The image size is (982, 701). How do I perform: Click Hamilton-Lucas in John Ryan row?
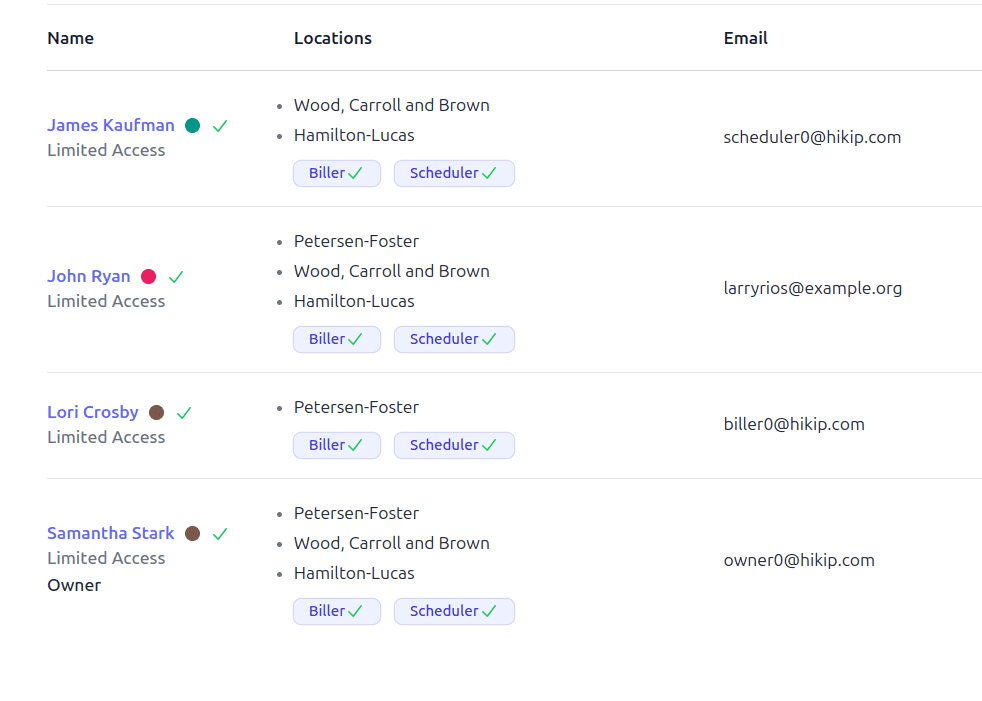pos(354,301)
